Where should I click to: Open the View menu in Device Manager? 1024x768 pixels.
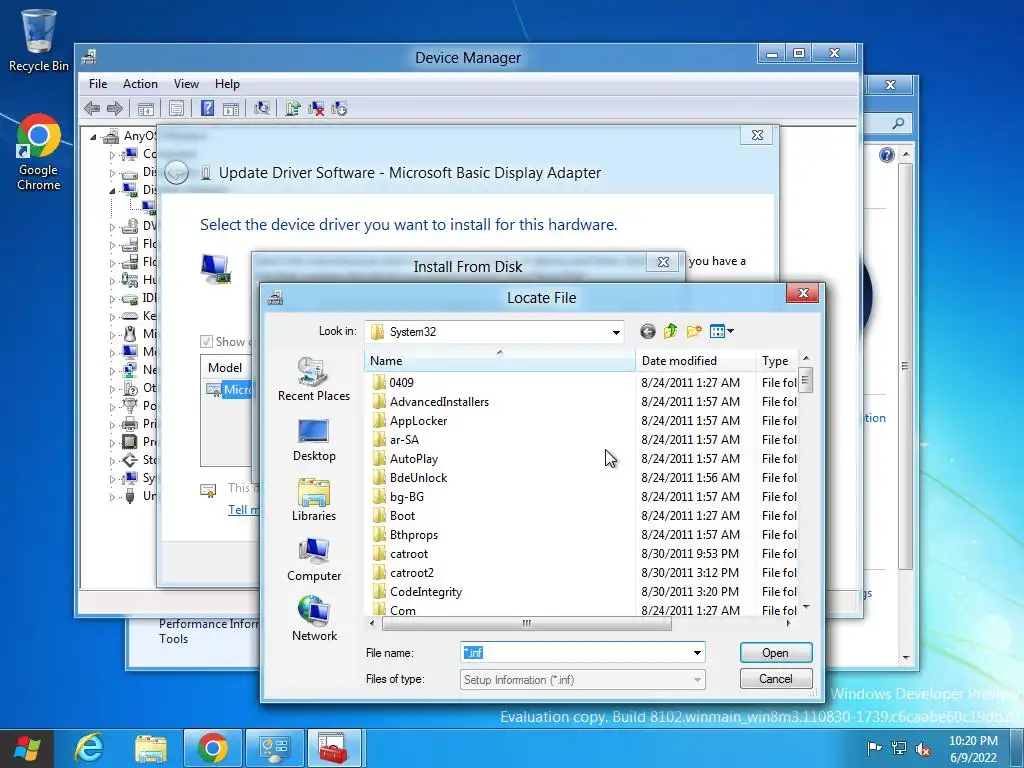tap(186, 84)
